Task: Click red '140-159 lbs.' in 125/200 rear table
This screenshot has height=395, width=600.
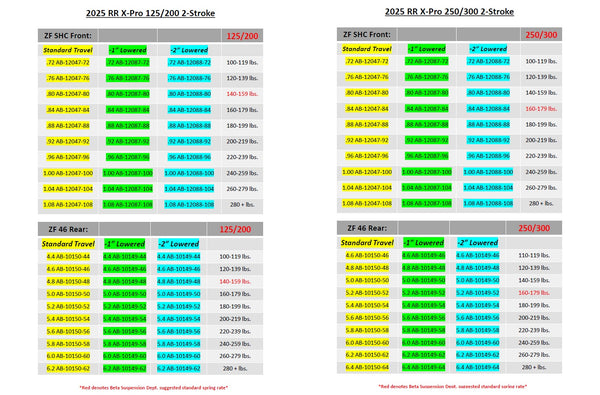Action: (x=235, y=281)
